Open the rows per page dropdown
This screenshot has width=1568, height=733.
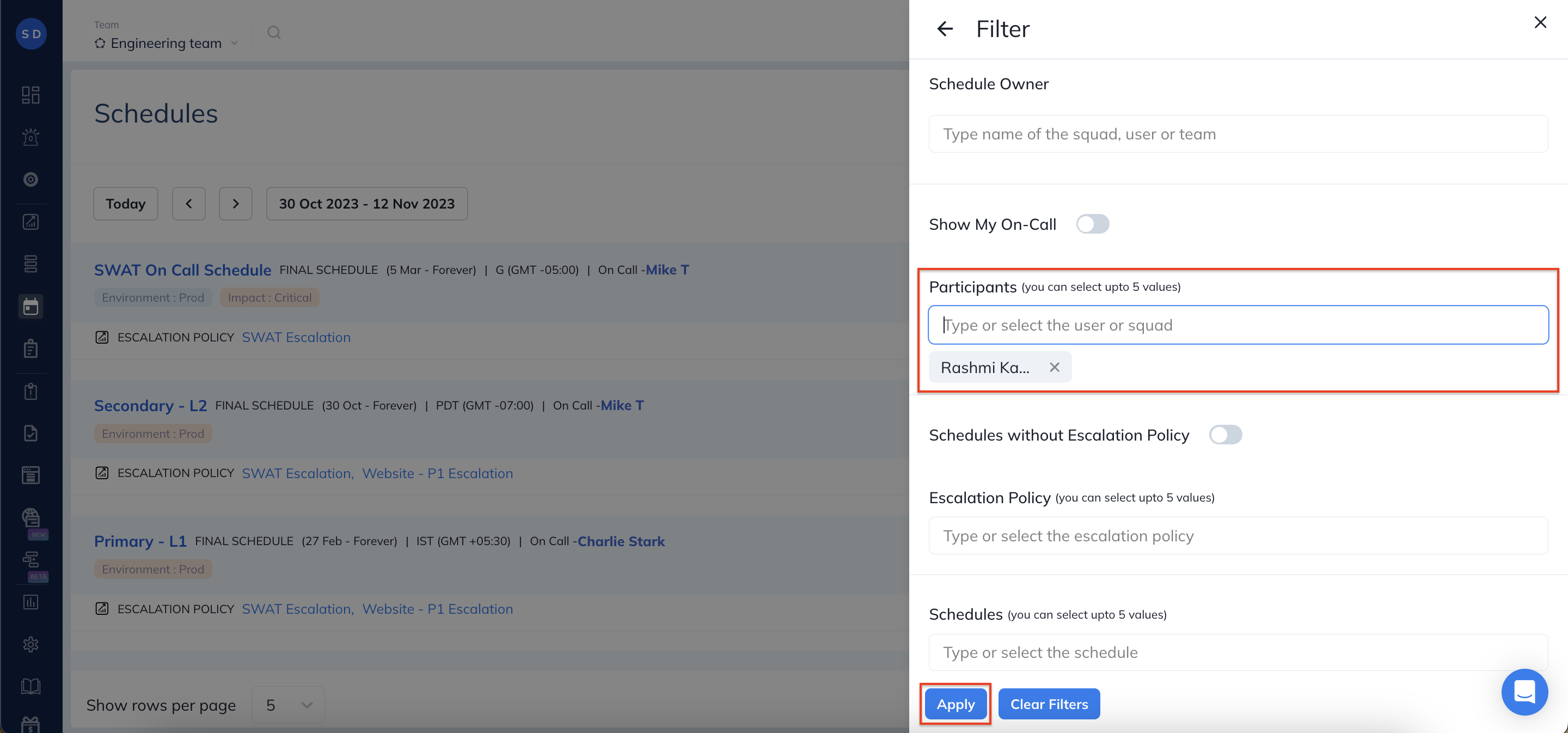tap(288, 705)
